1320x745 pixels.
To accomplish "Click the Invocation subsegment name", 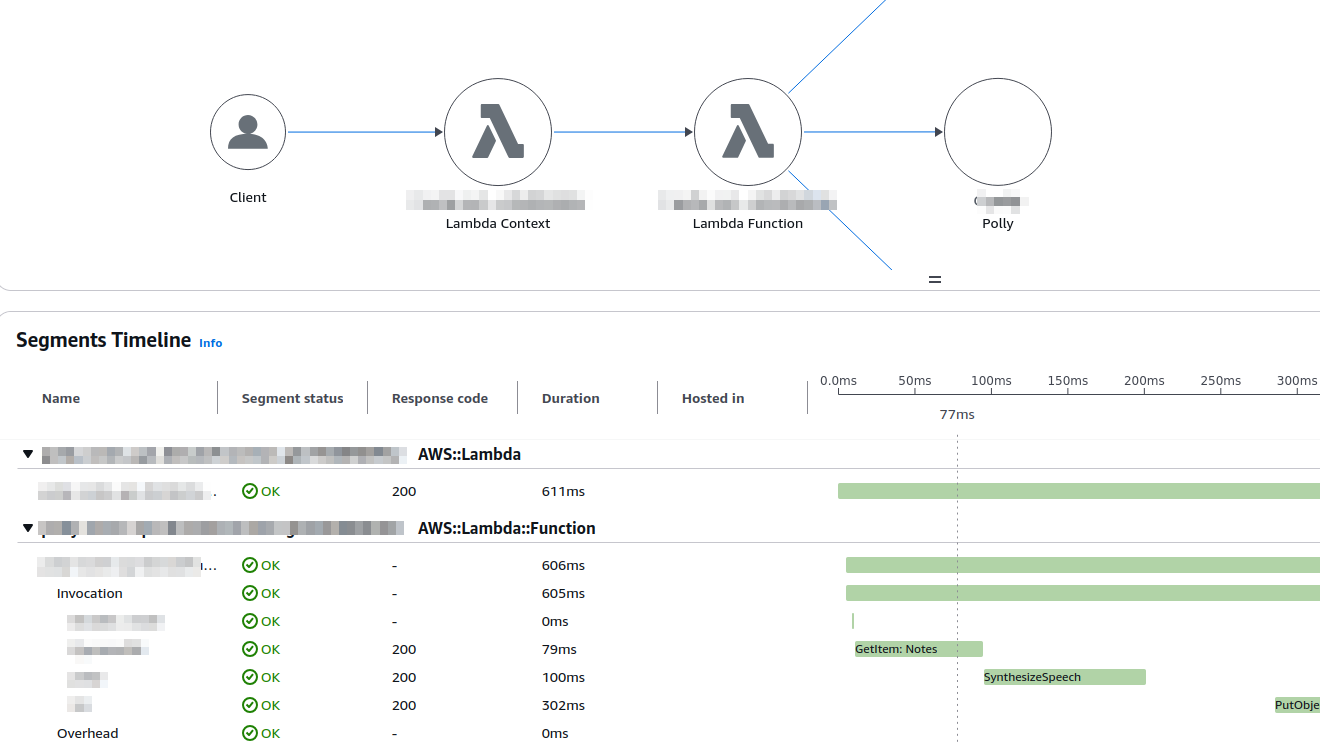I will click(90, 593).
